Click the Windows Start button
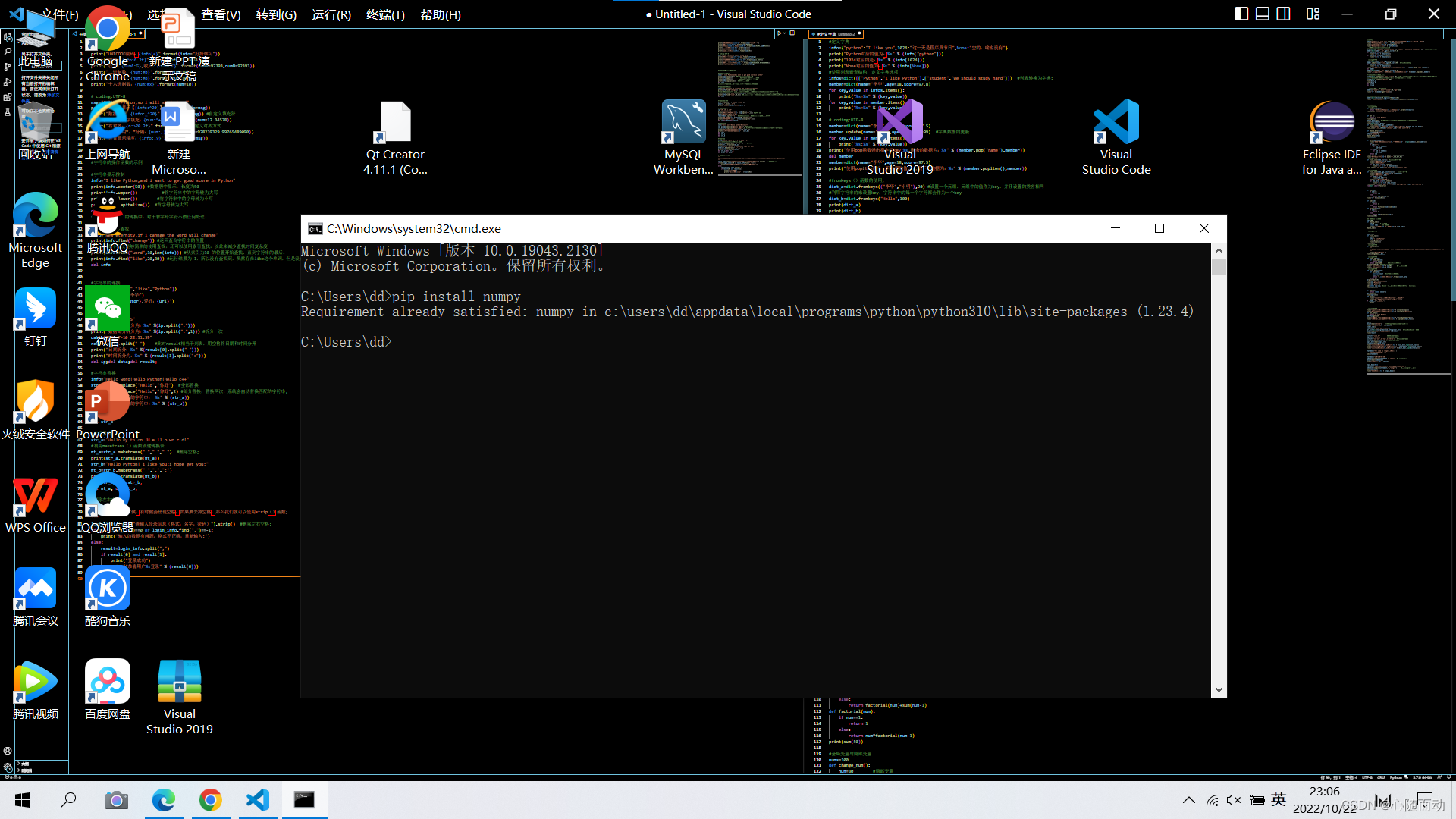The height and width of the screenshot is (819, 1456). tap(23, 800)
